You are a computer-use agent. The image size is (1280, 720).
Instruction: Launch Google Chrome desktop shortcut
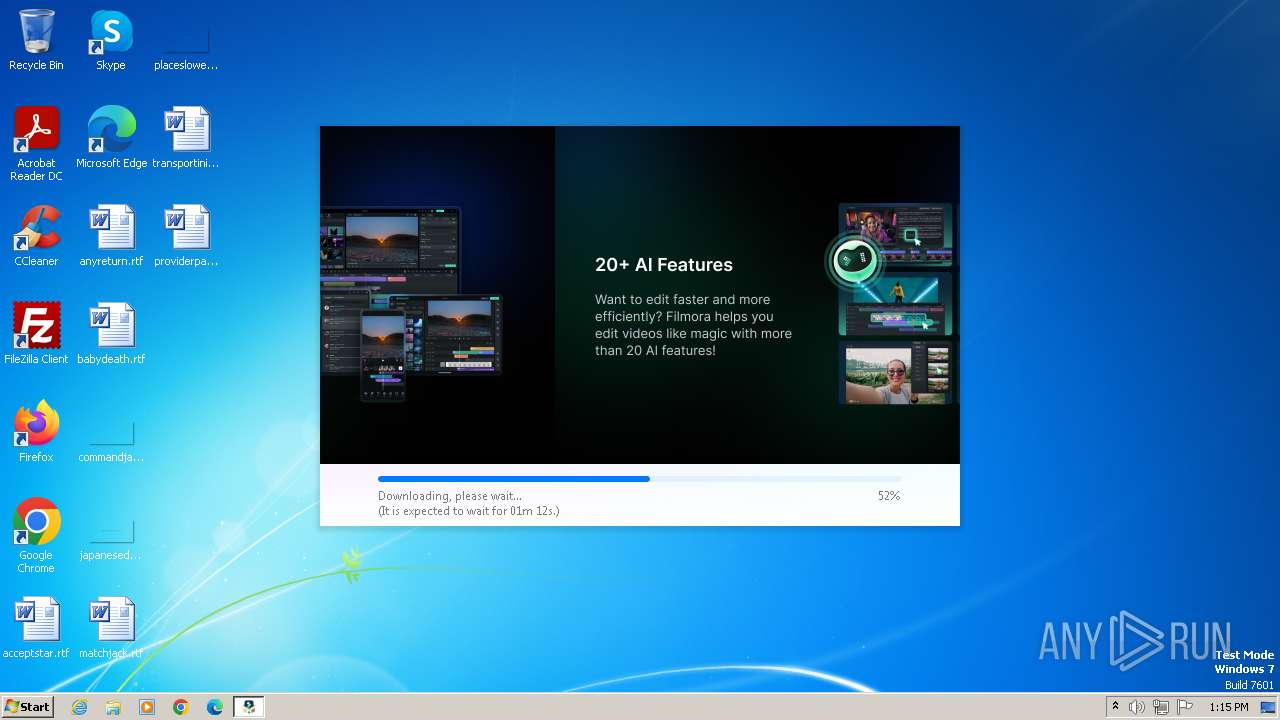(36, 535)
